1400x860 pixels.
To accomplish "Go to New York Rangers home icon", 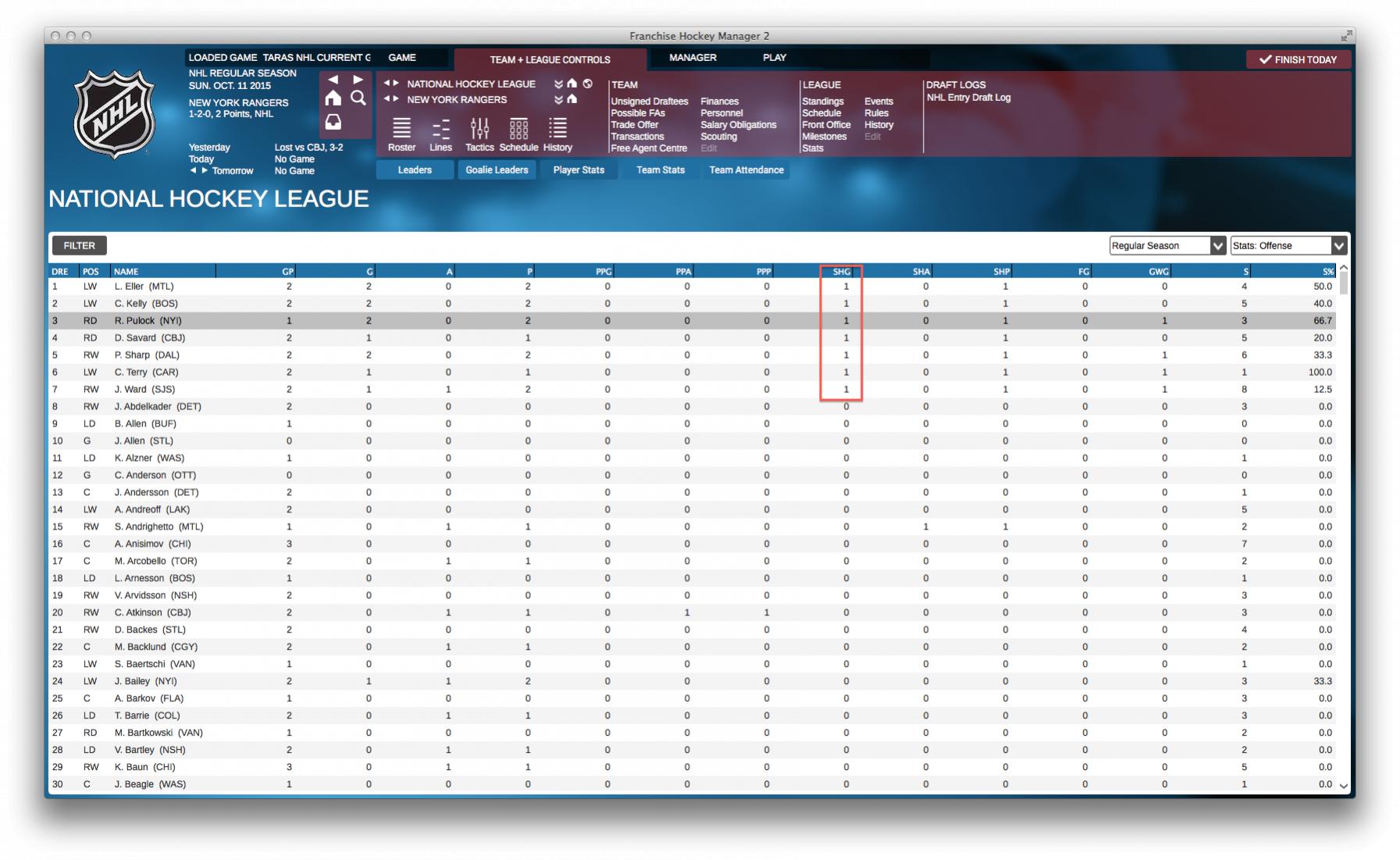I will pyautogui.click(x=572, y=99).
